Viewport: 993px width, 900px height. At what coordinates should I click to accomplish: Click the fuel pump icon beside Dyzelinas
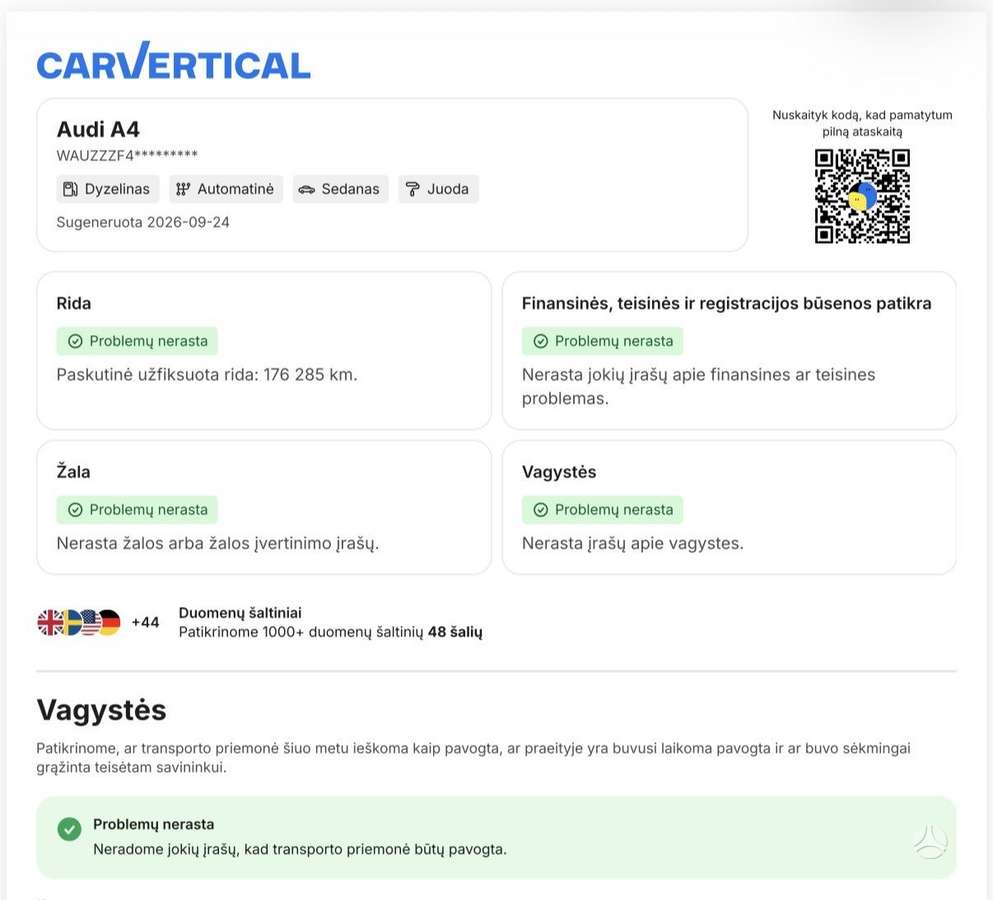click(x=70, y=189)
